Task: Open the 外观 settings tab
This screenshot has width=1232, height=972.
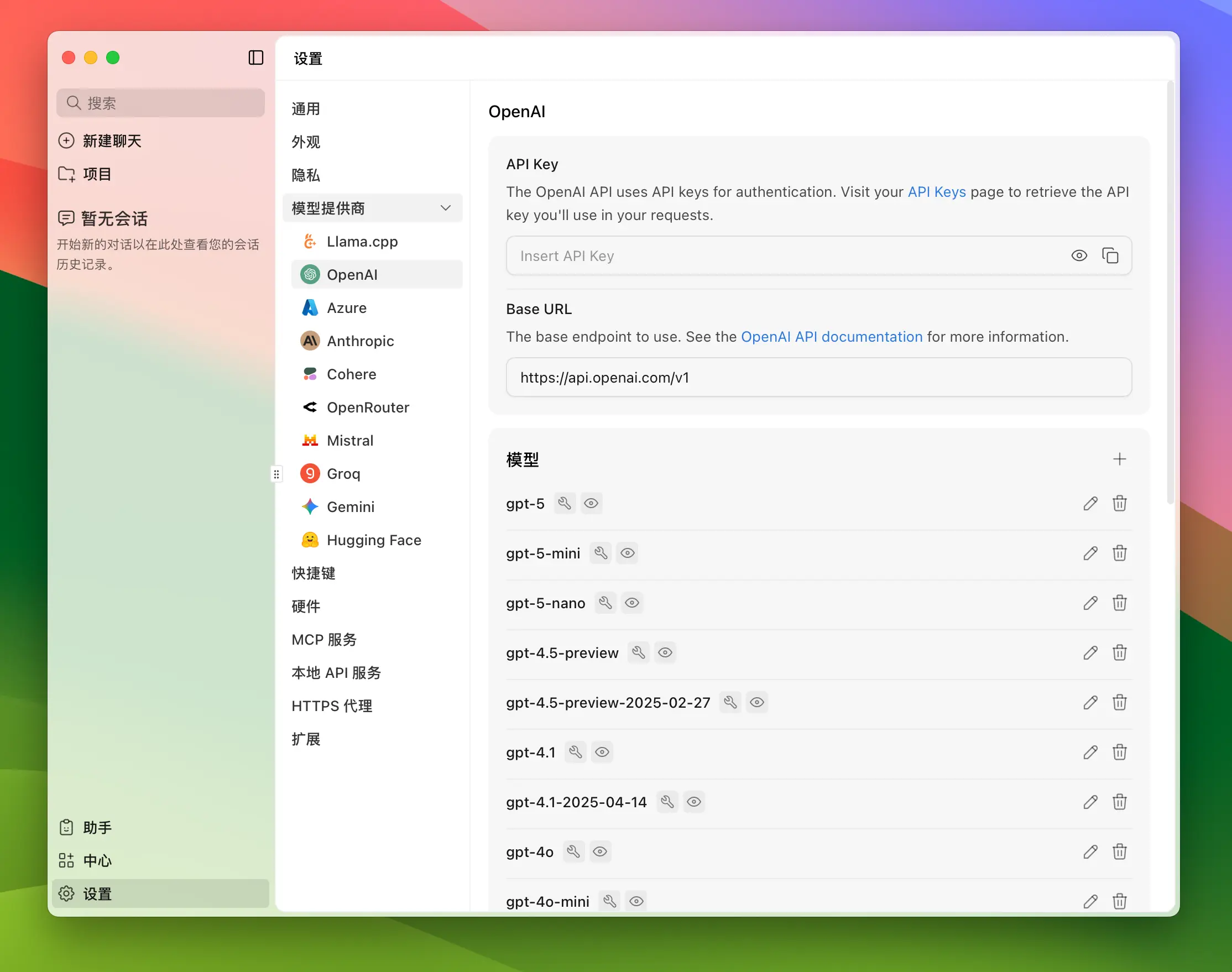Action: coord(306,142)
